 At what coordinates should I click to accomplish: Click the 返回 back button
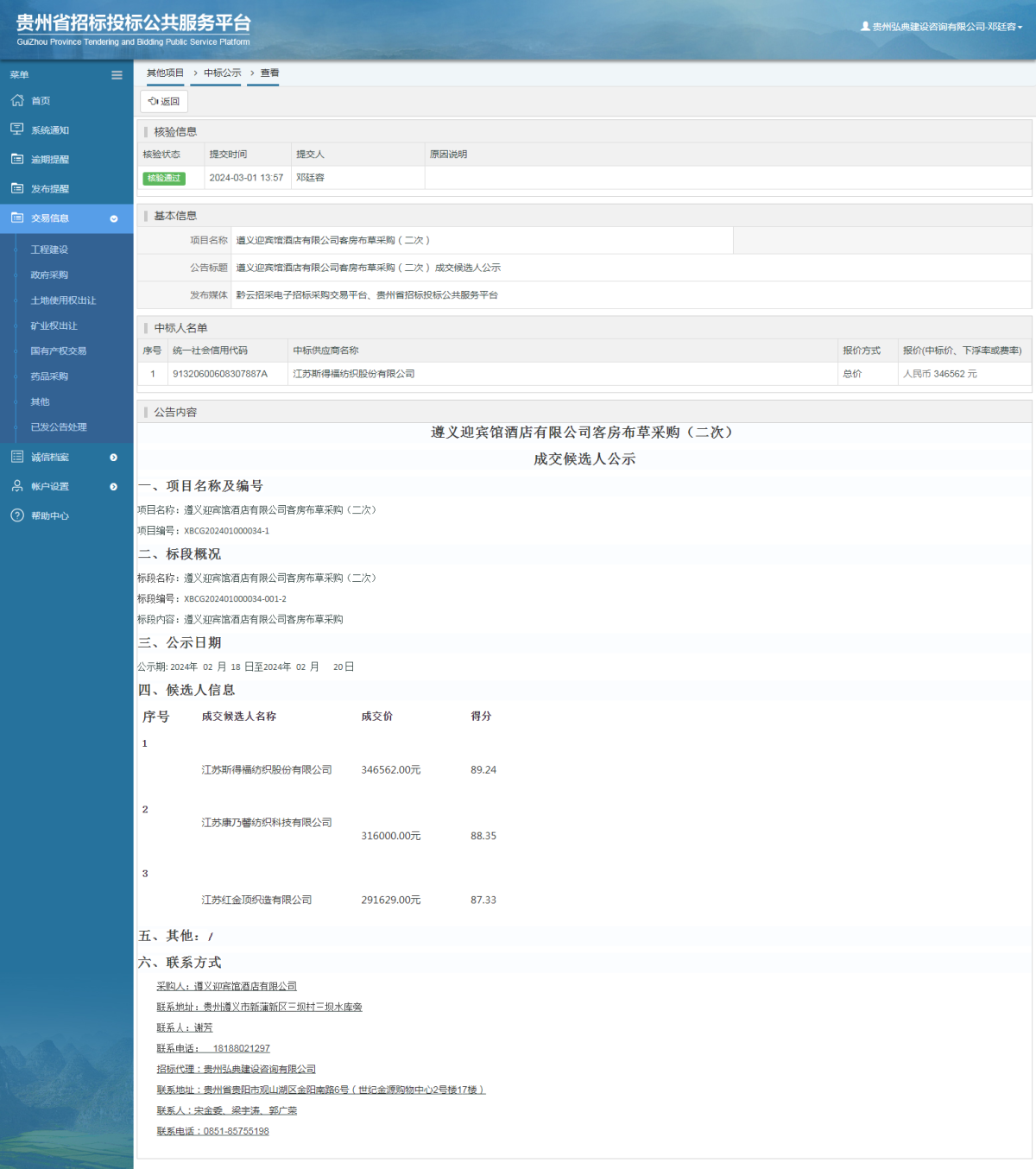coord(164,101)
